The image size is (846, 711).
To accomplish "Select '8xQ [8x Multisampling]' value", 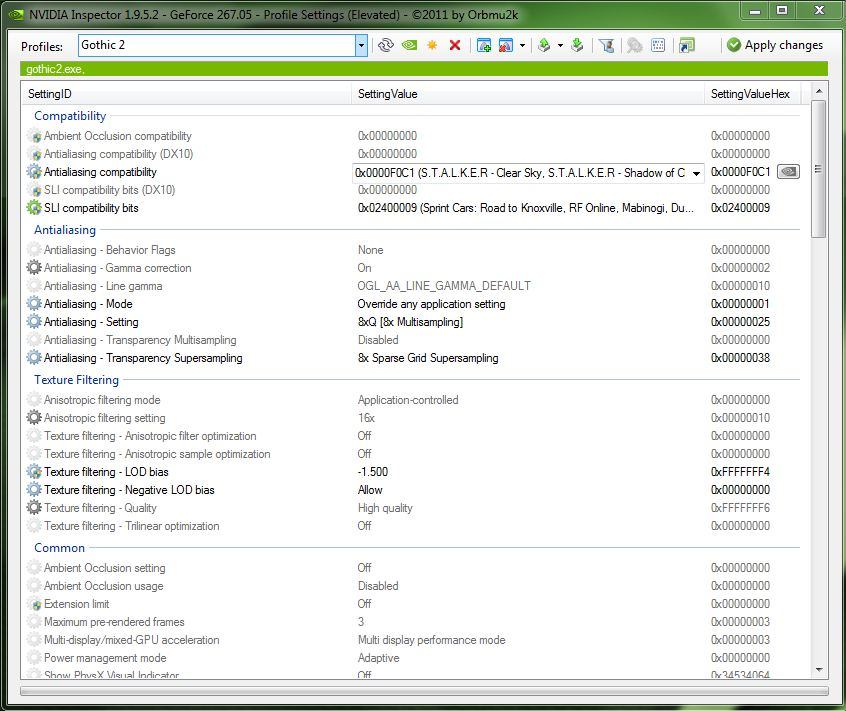I will pos(410,322).
